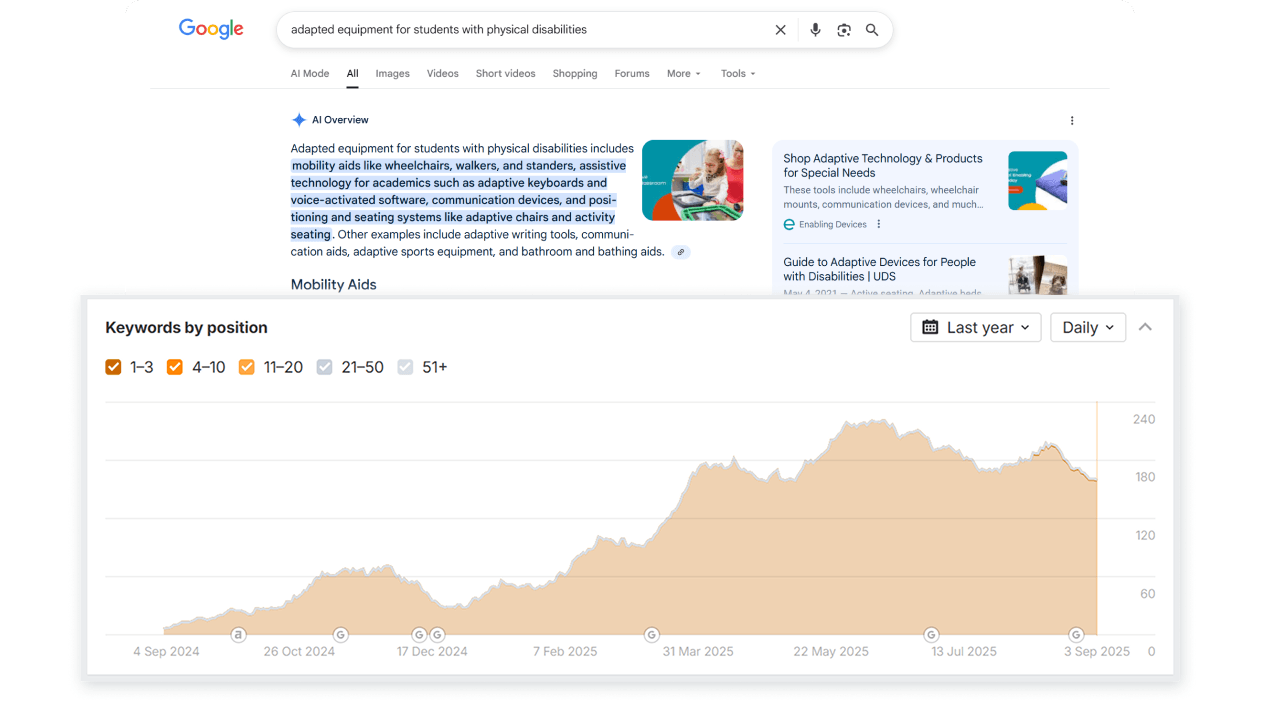This screenshot has height=702, width=1264.
Task: Click in the Google search input field
Action: click(x=520, y=30)
